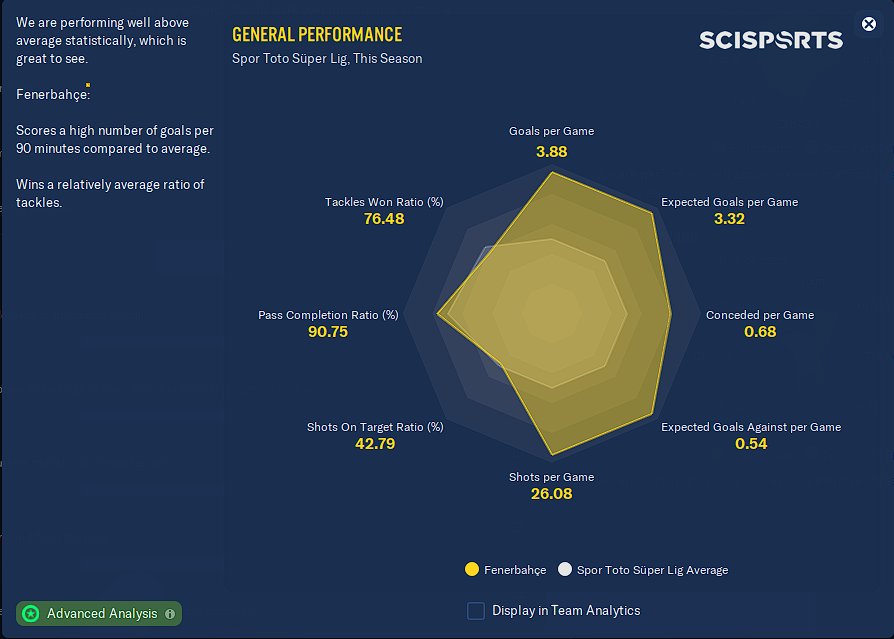This screenshot has width=894, height=639.
Task: Click the info icon beside Advanced Analysis
Action: pyautogui.click(x=170, y=614)
